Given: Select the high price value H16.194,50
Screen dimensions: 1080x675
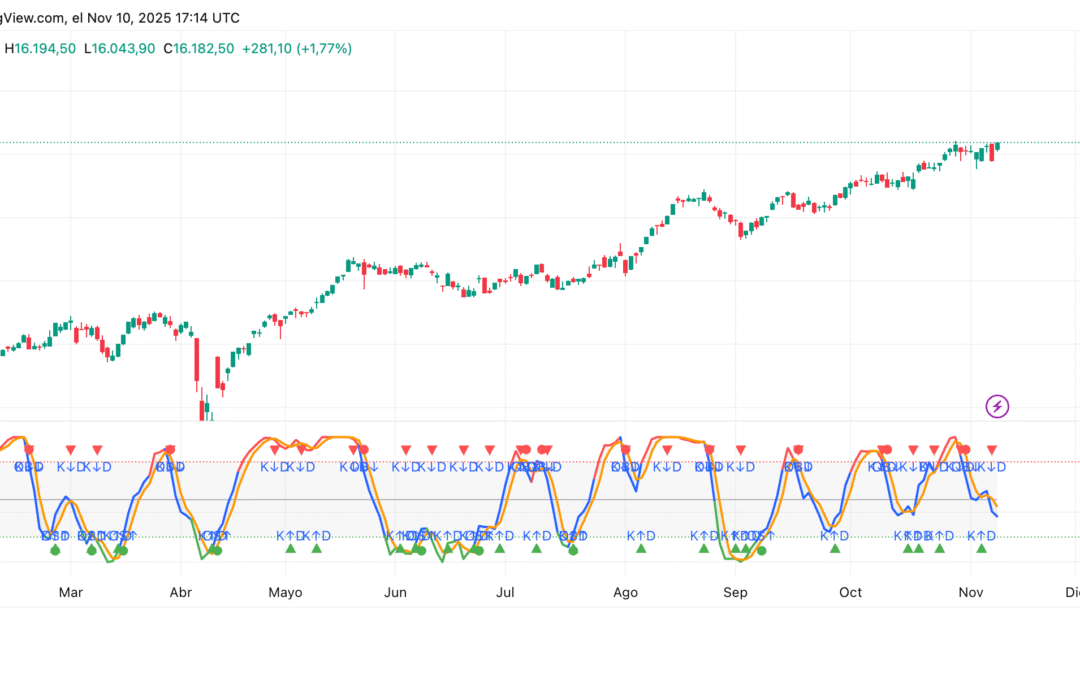Looking at the screenshot, I should coord(40,47).
